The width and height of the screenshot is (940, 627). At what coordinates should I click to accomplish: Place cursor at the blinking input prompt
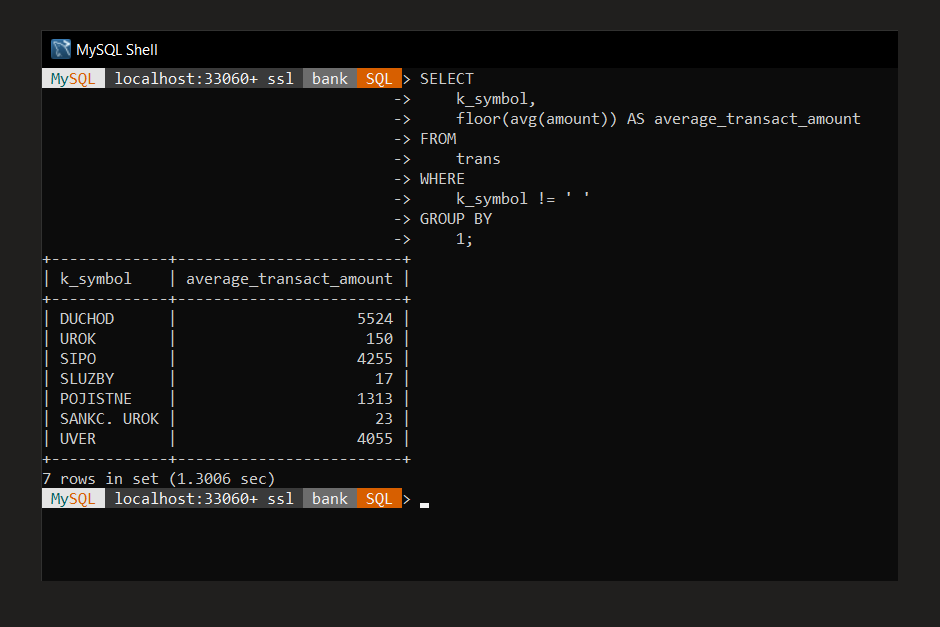(x=422, y=506)
